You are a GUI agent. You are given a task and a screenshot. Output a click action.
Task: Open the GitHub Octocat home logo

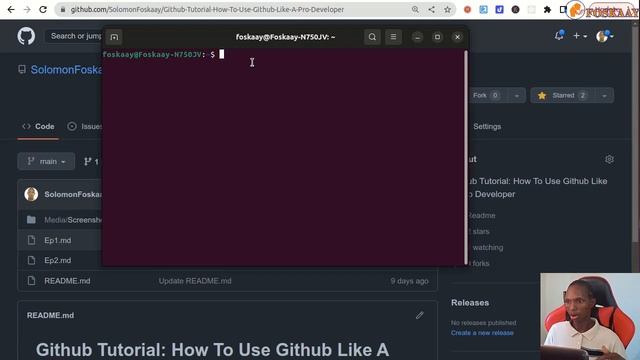click(26, 36)
